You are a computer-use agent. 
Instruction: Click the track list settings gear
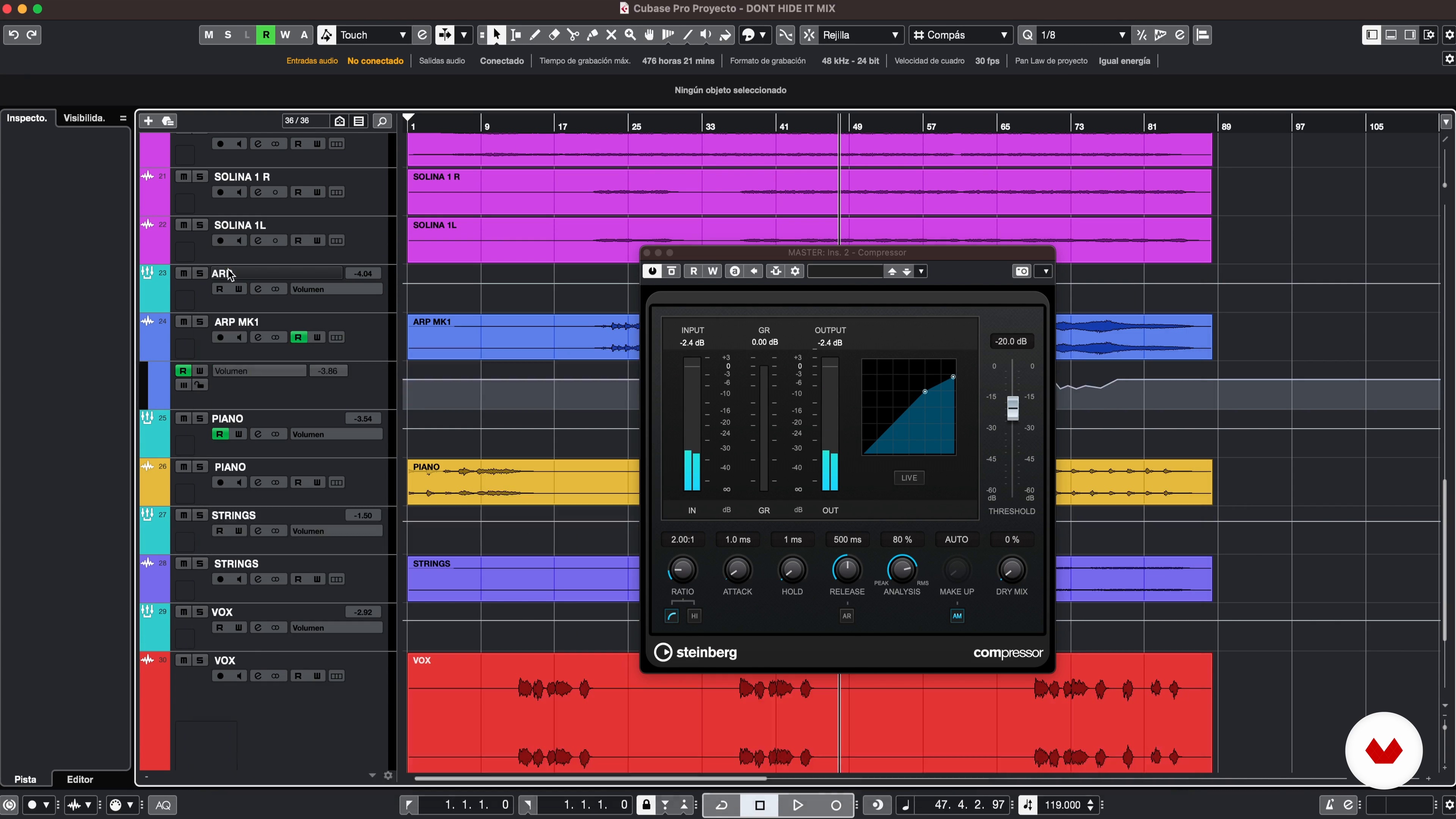coord(388,775)
